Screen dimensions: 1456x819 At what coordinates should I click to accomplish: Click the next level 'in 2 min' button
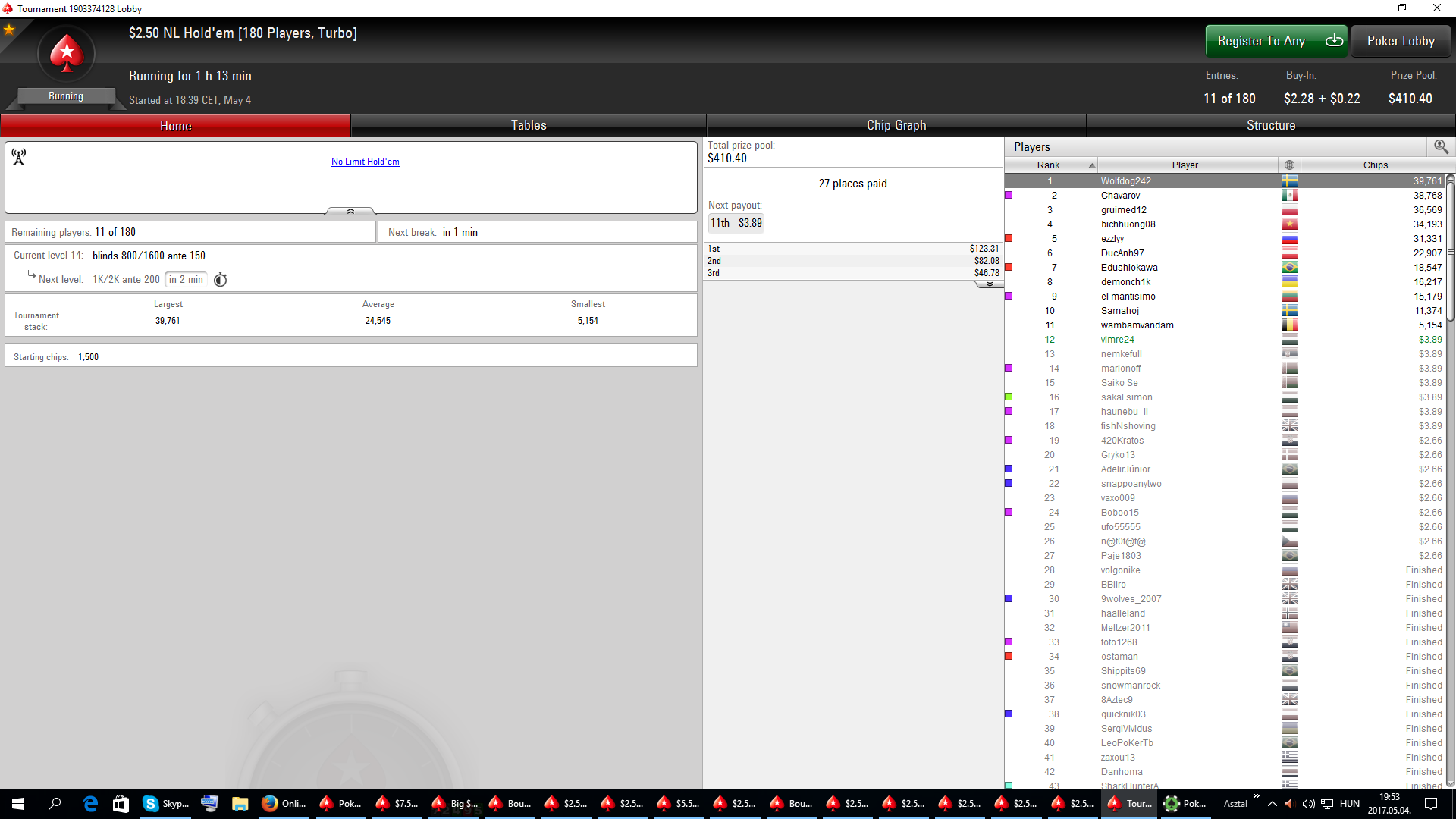point(186,280)
